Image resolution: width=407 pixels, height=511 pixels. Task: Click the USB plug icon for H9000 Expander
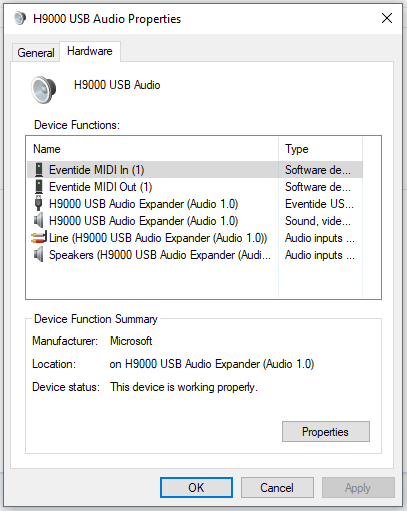tap(39, 203)
